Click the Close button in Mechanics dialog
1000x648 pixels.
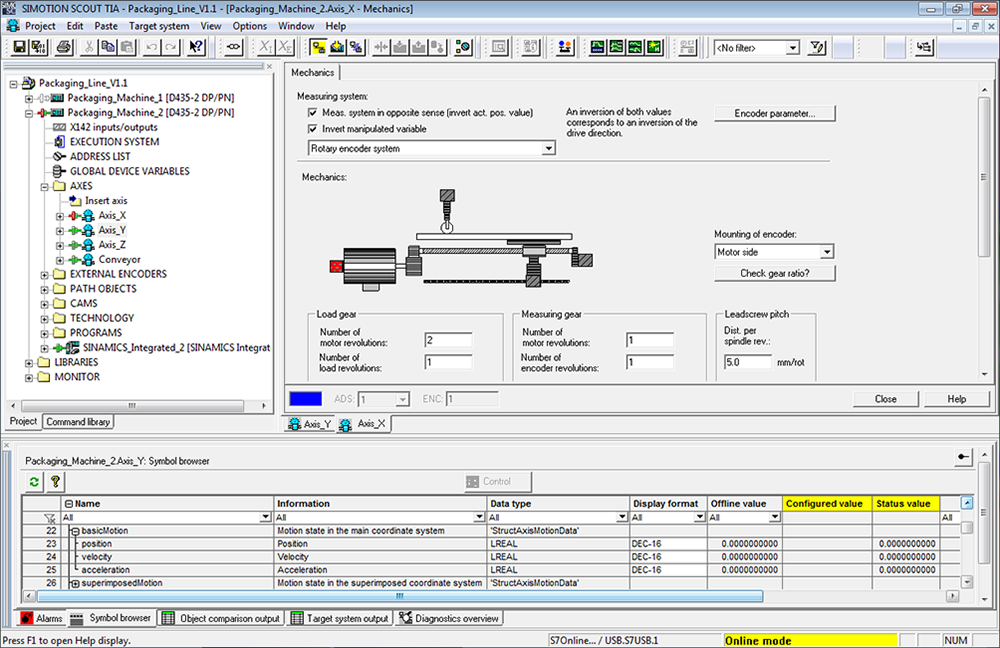(x=885, y=399)
